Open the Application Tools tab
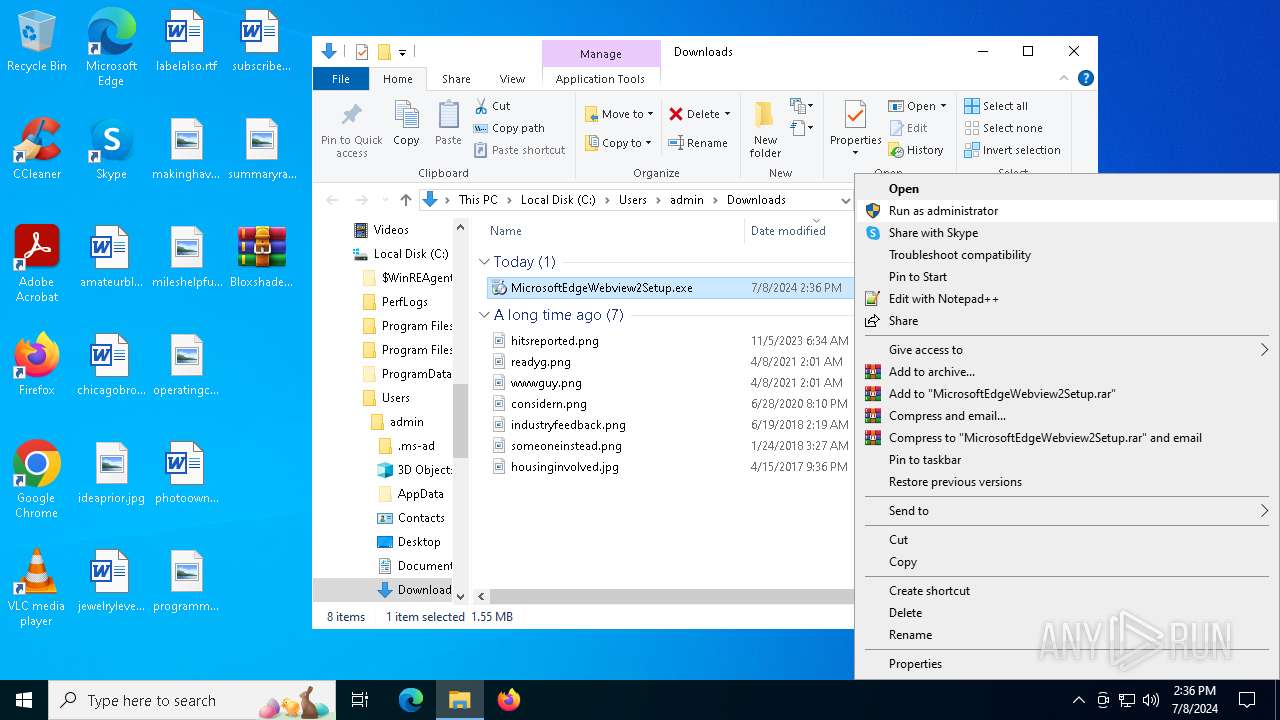The image size is (1280, 720). point(600,79)
